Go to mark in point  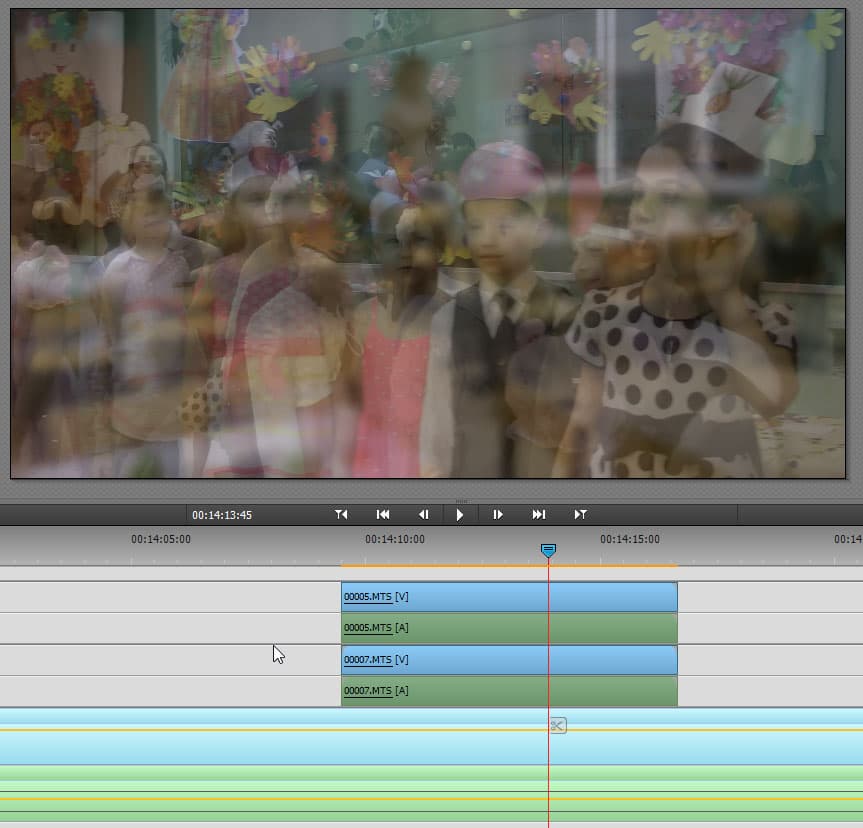click(341, 515)
